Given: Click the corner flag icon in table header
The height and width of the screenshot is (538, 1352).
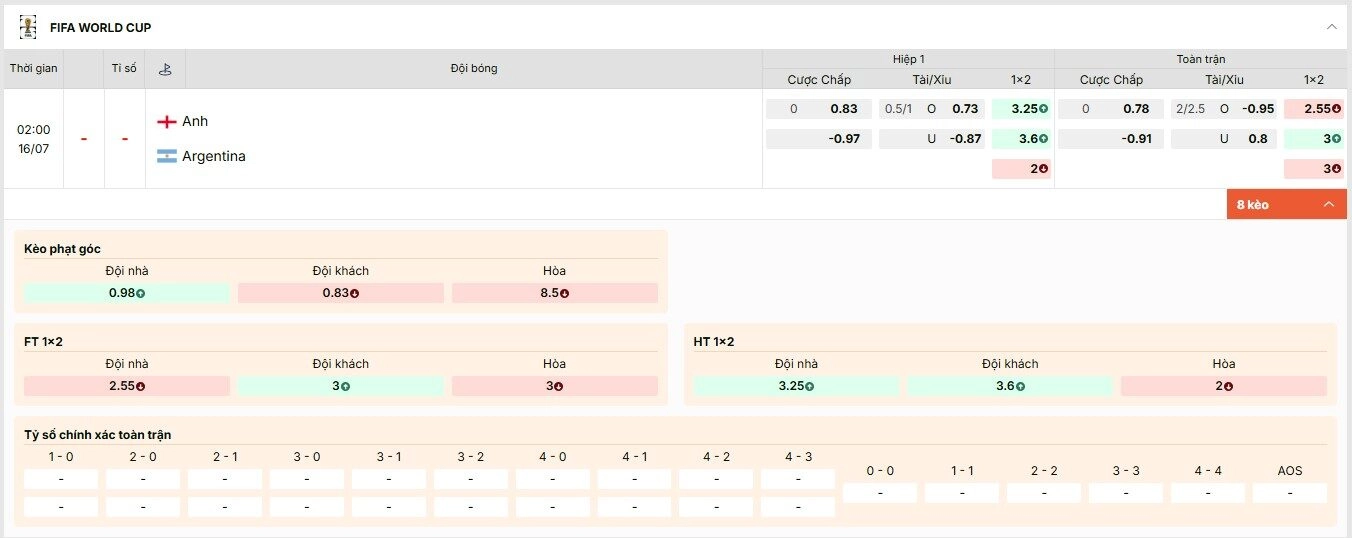Looking at the screenshot, I should coord(165,69).
